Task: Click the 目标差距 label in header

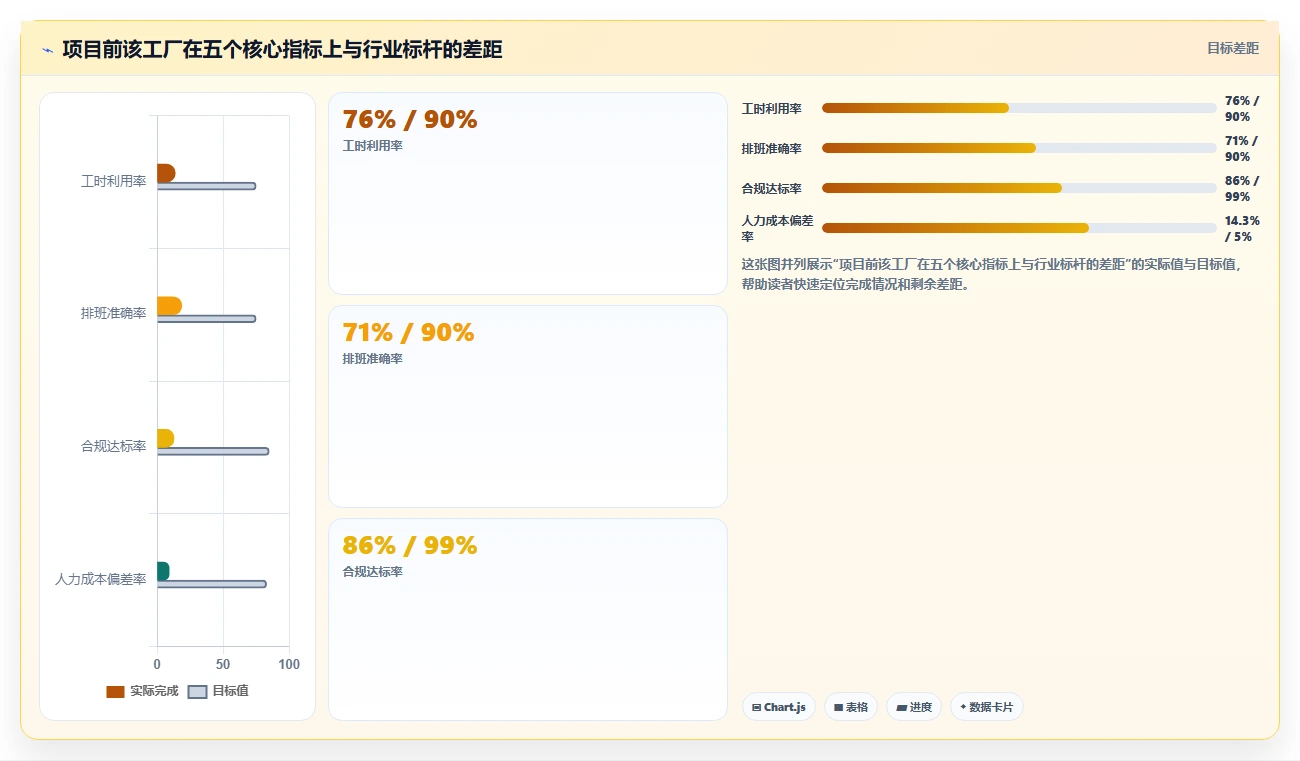Action: pyautogui.click(x=1232, y=48)
